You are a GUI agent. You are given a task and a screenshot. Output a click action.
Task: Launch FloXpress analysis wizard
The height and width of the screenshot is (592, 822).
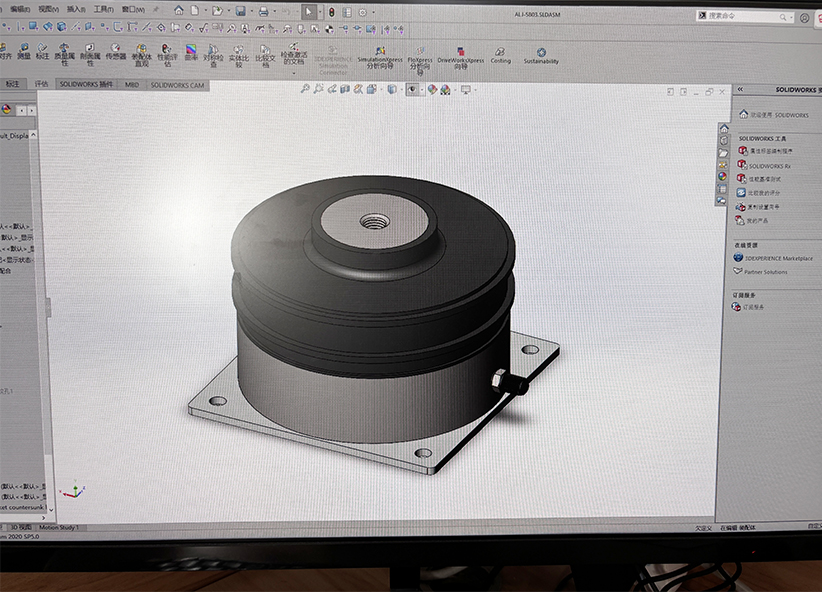tap(419, 59)
